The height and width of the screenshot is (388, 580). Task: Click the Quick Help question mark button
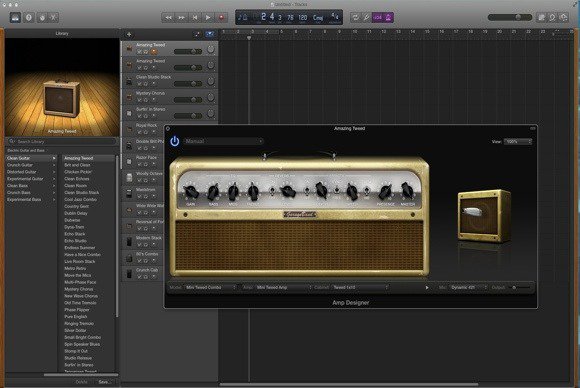pyautogui.click(x=29, y=17)
